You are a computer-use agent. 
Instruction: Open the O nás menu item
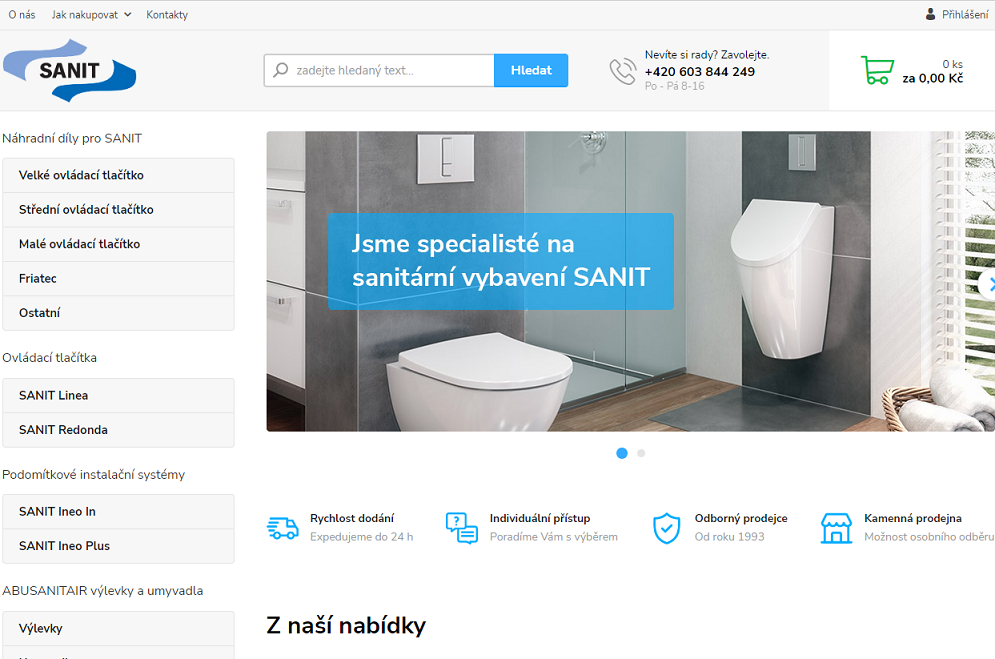pos(22,15)
